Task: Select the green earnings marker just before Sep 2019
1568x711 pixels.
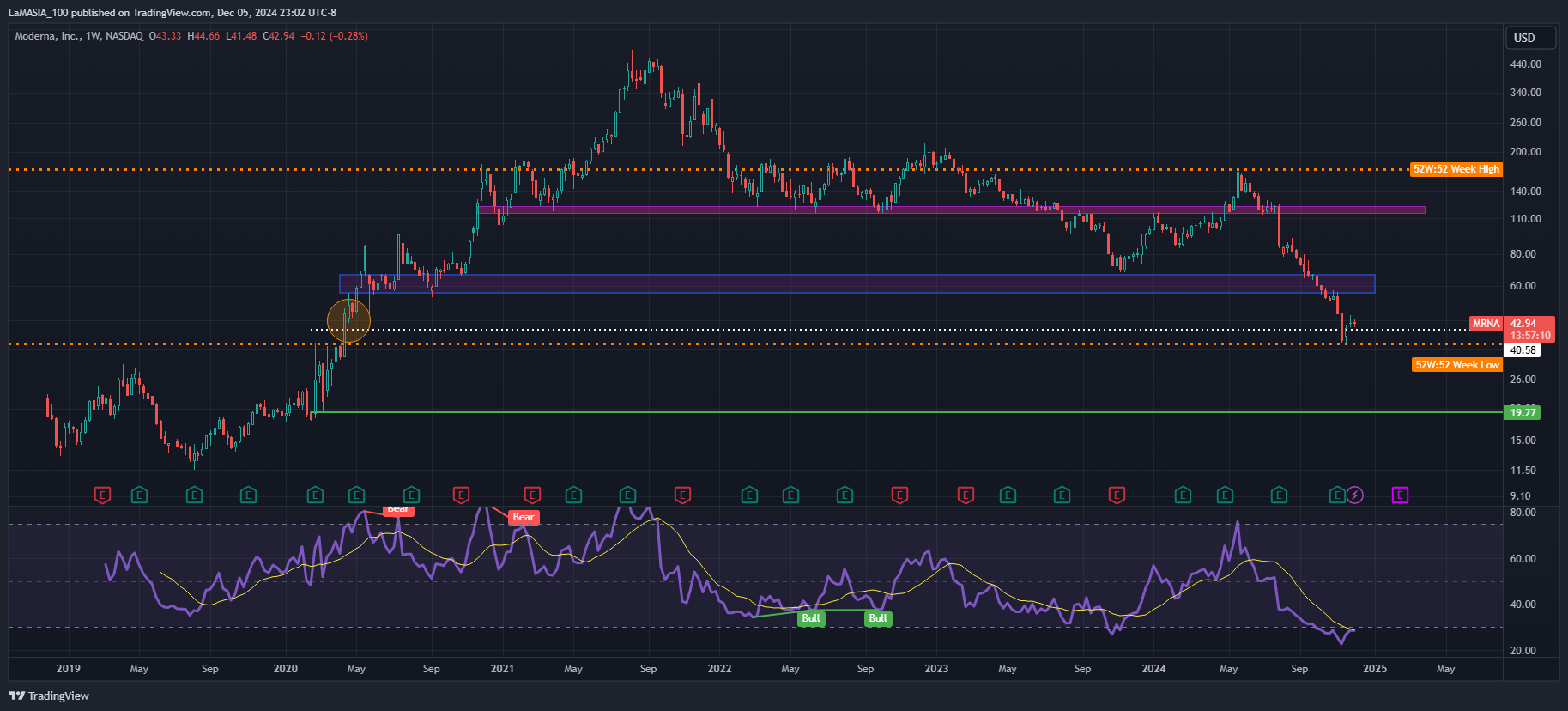Action: click(194, 495)
